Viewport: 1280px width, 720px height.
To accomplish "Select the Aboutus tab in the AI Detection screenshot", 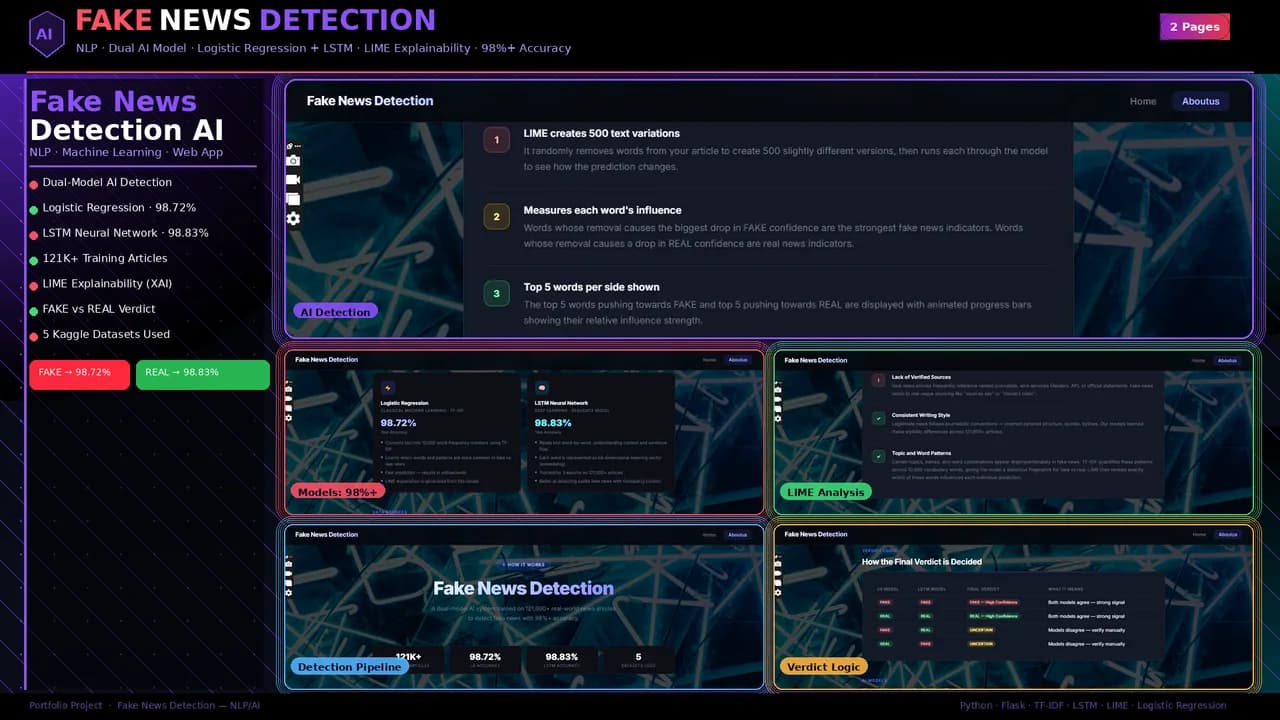I will [1201, 101].
